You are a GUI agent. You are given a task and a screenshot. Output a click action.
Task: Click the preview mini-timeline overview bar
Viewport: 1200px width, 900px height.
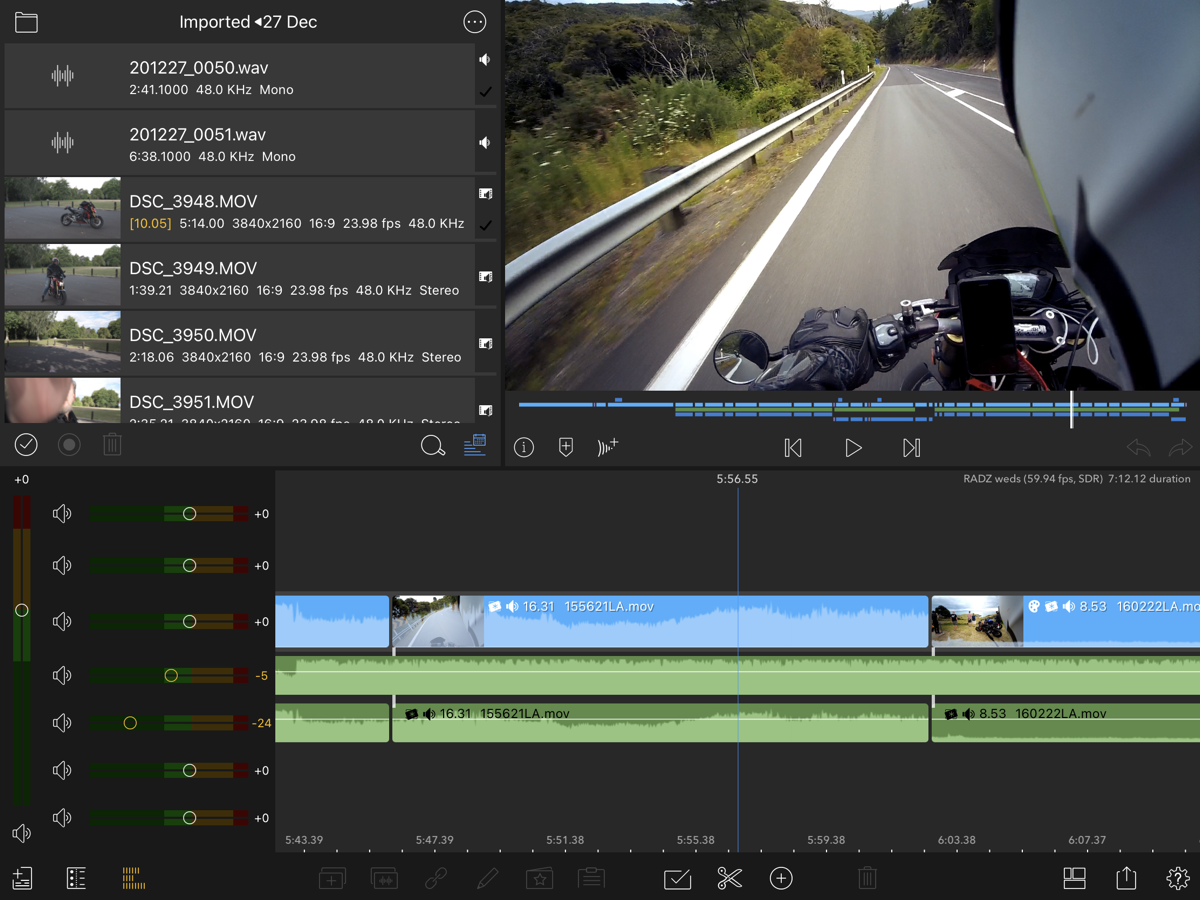click(x=851, y=408)
